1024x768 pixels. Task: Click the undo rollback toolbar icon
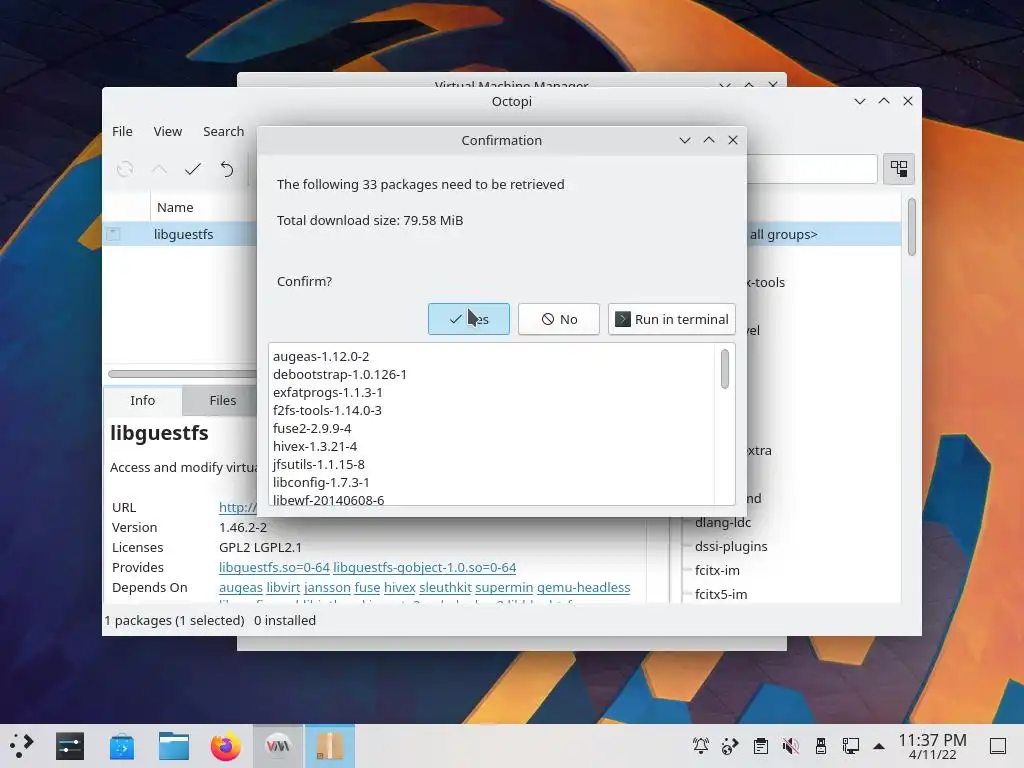click(227, 170)
